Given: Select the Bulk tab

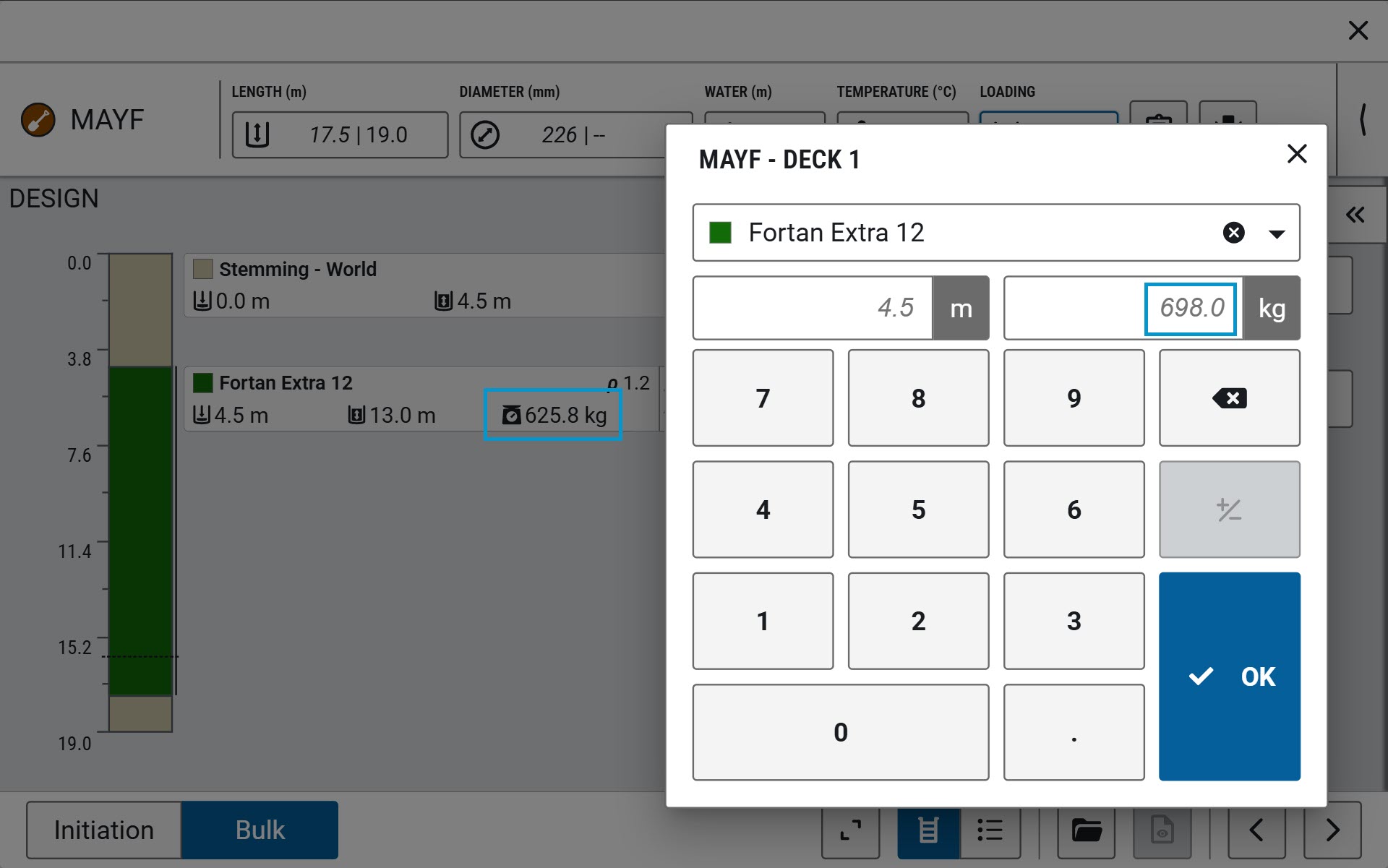Looking at the screenshot, I should coord(260,830).
